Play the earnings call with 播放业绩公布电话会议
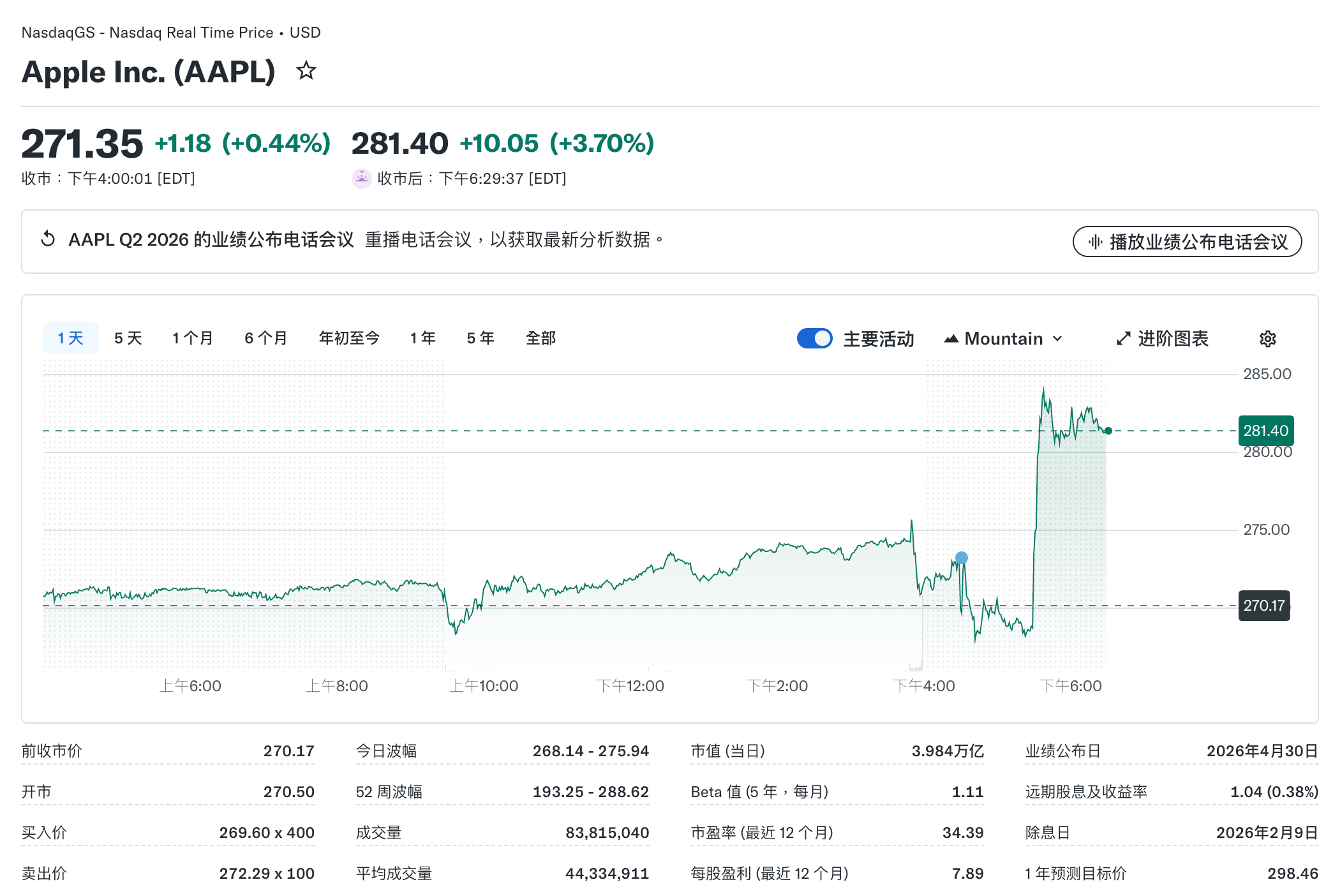Image resolution: width=1326 pixels, height=896 pixels. pyautogui.click(x=1187, y=241)
